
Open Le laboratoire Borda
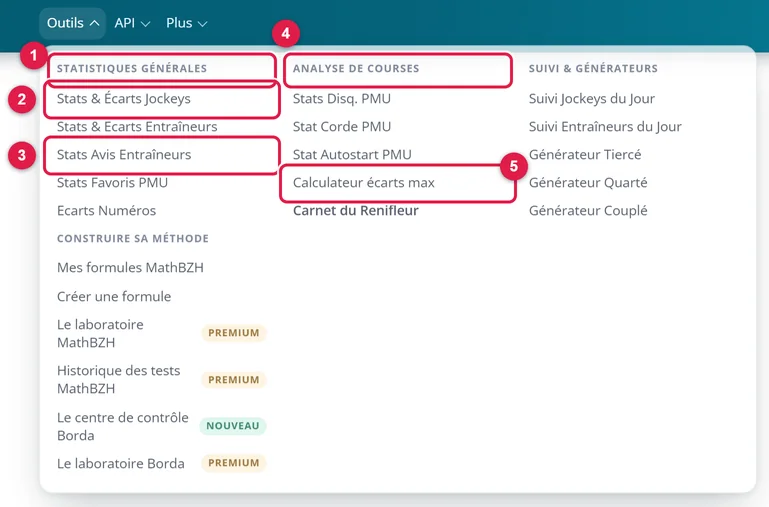(121, 463)
